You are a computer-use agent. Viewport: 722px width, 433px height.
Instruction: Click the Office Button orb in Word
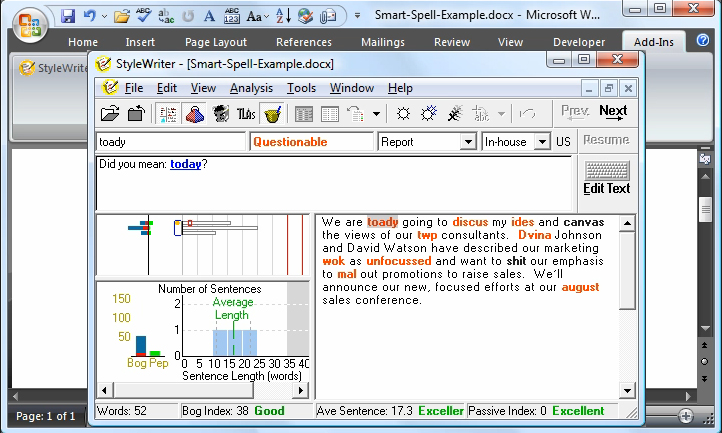coord(29,24)
